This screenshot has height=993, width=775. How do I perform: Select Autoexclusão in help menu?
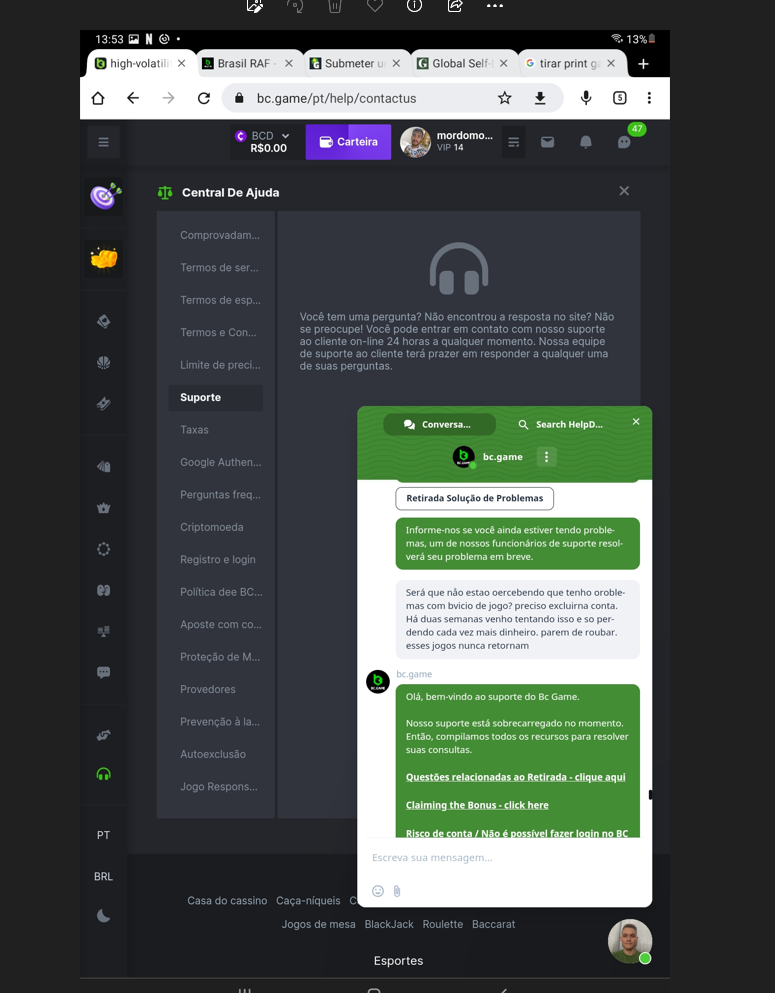coord(213,754)
